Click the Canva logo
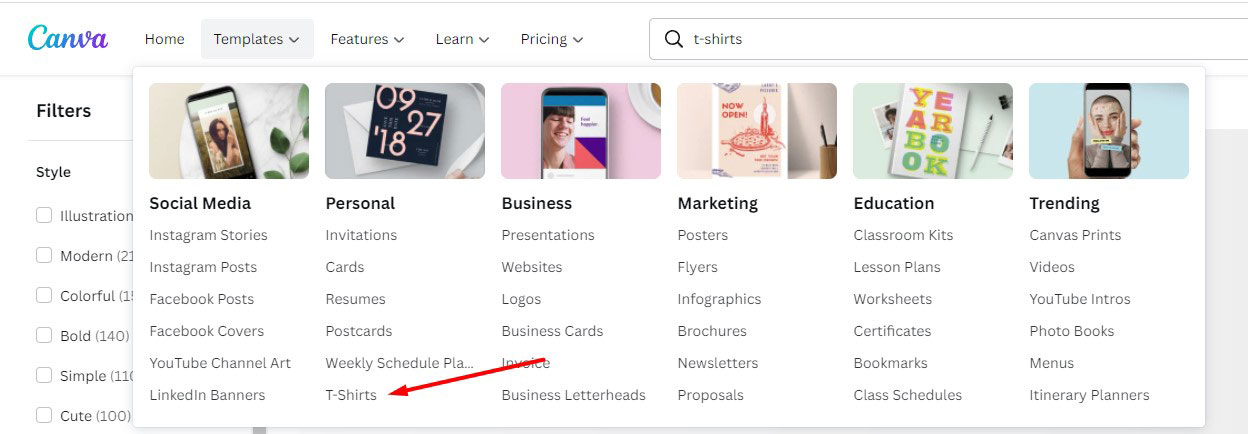This screenshot has width=1248, height=434. click(x=68, y=38)
